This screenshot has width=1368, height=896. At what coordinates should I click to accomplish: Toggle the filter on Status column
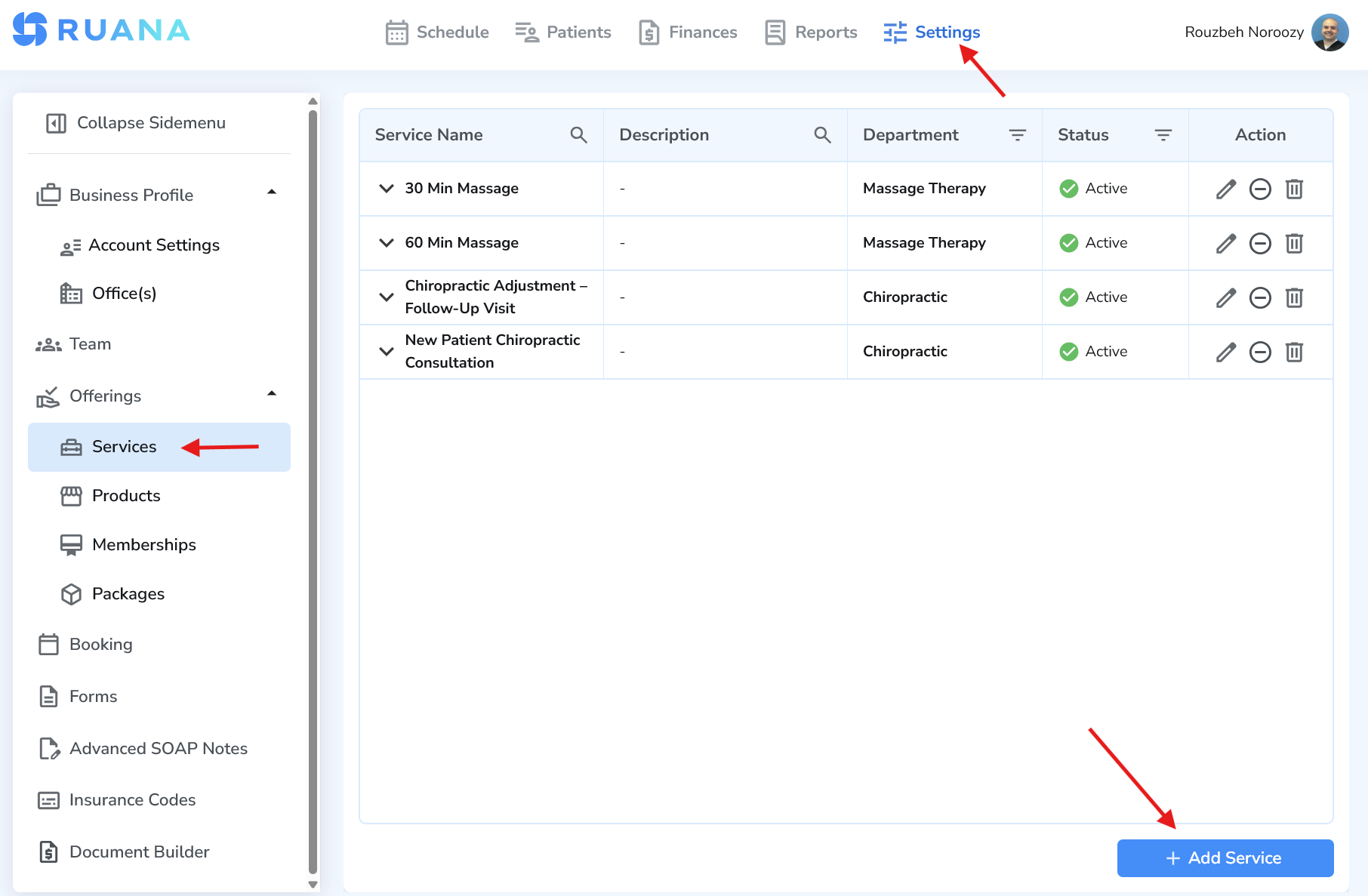[1163, 134]
